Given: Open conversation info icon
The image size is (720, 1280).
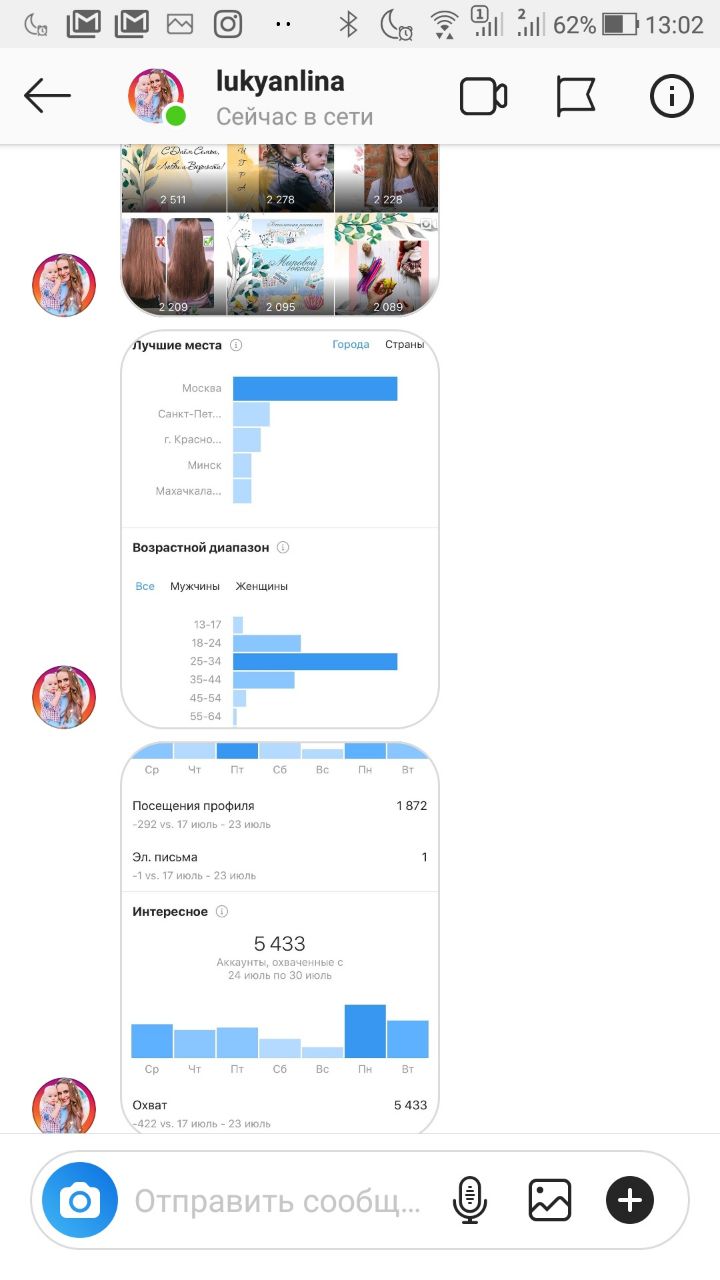Looking at the screenshot, I should pos(672,97).
